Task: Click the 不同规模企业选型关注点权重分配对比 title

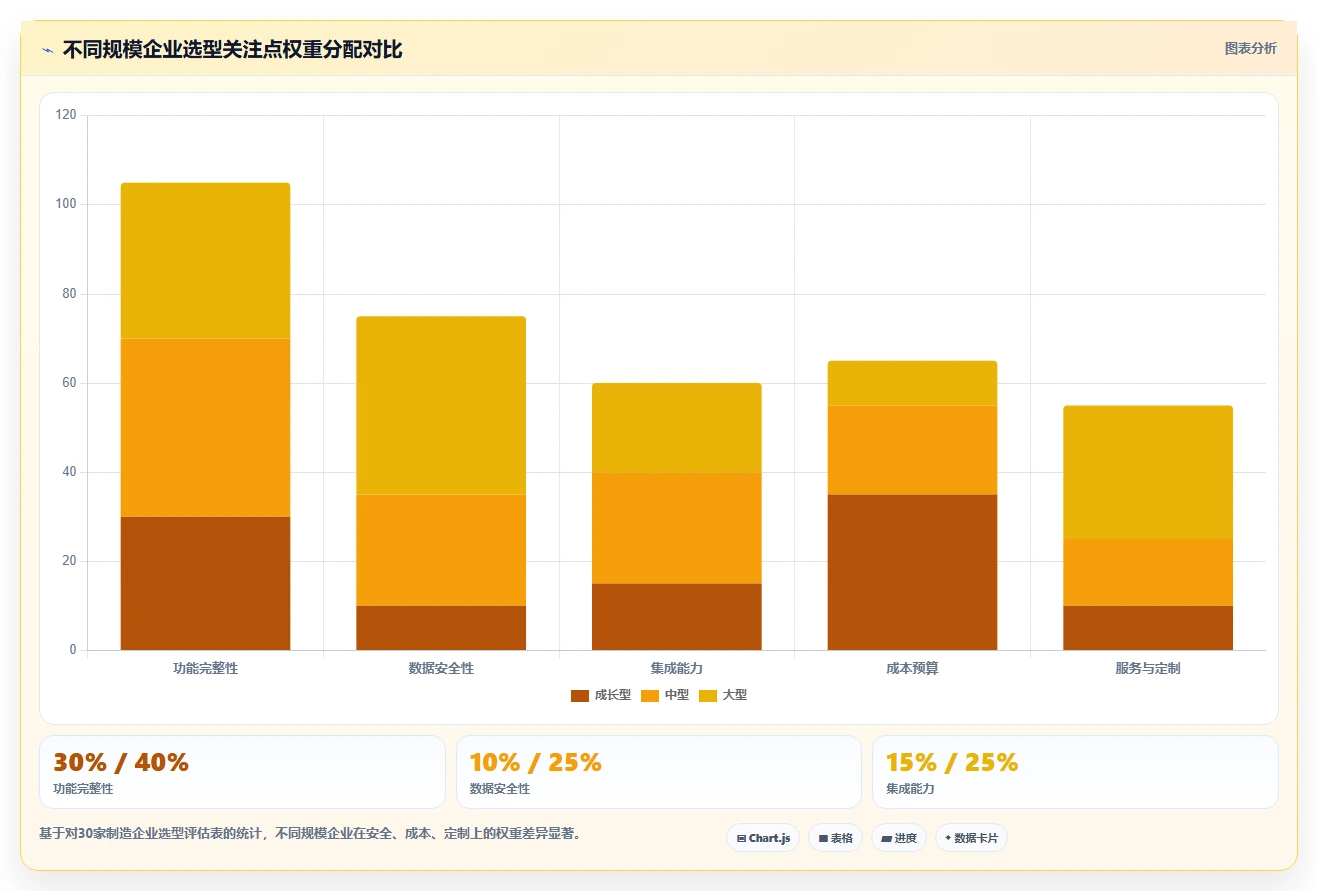Action: coord(232,50)
